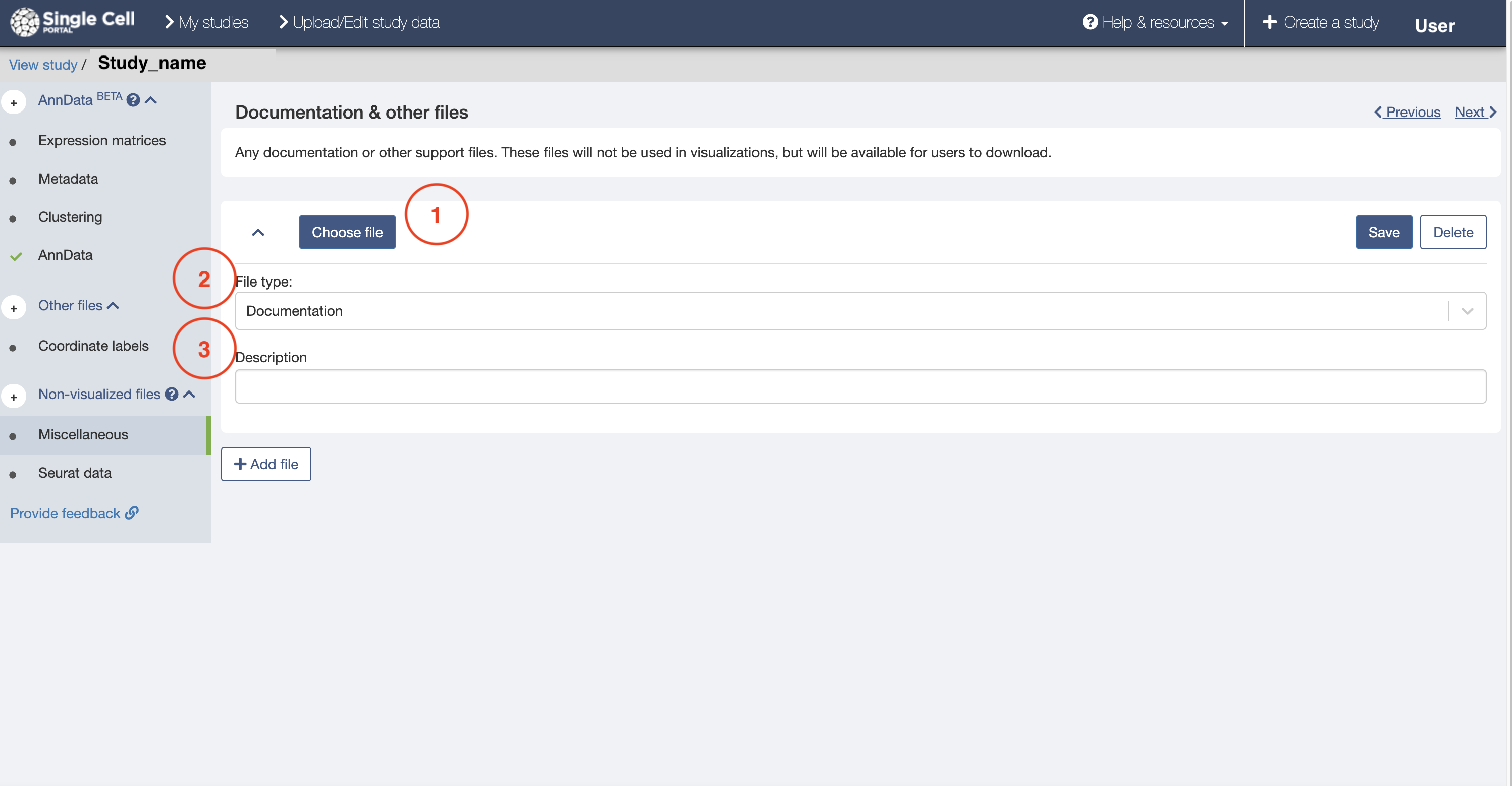Click the View study link

tap(43, 63)
